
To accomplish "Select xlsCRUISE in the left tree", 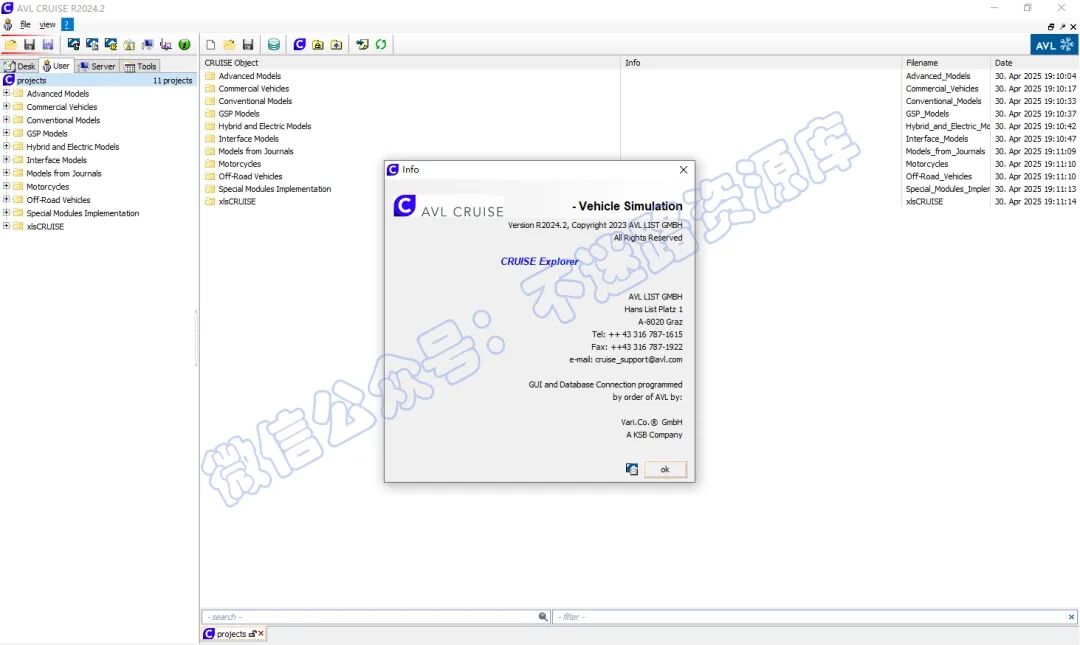I will pos(45,226).
